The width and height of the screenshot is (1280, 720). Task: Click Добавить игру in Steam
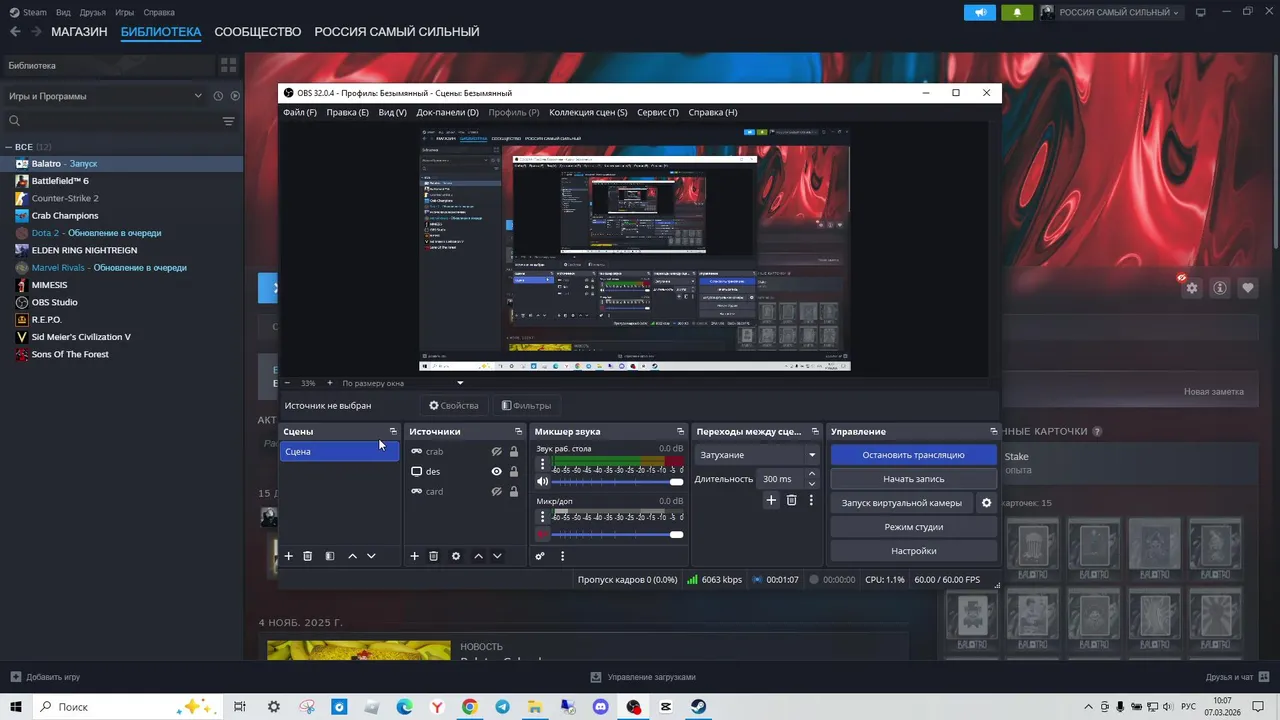pos(45,677)
